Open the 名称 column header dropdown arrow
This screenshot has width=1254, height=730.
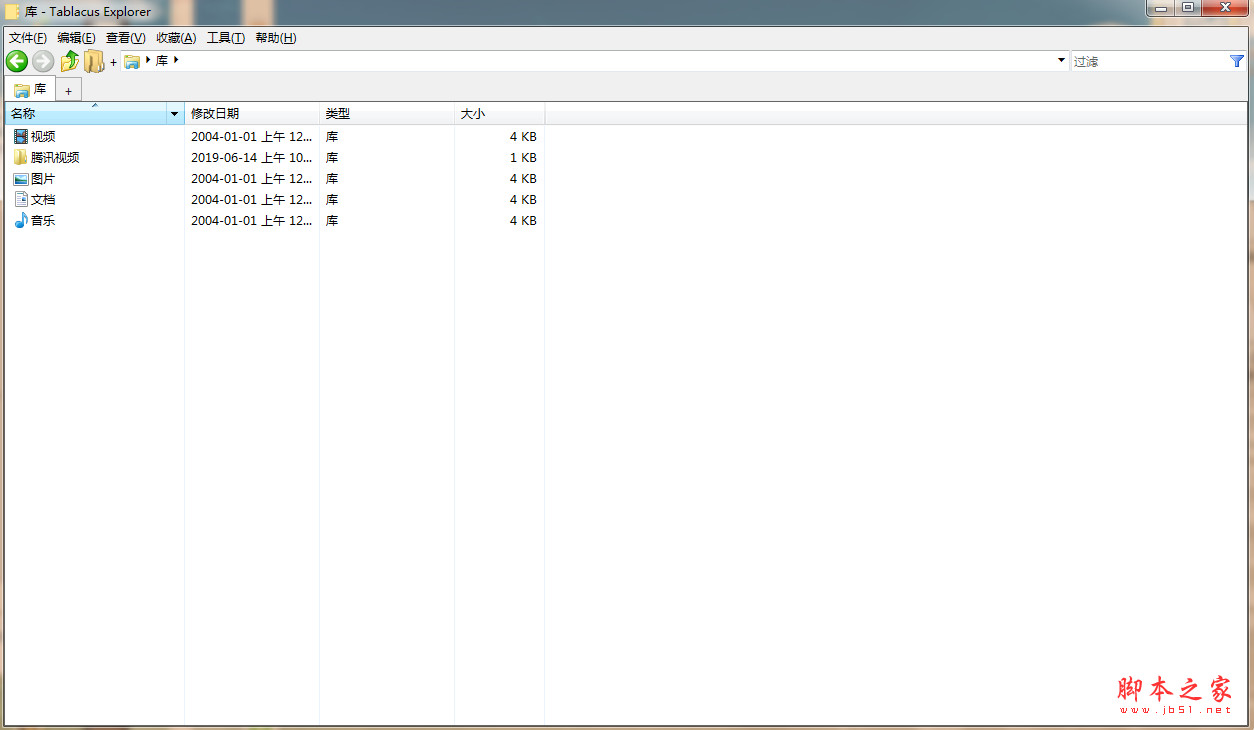tap(174, 113)
